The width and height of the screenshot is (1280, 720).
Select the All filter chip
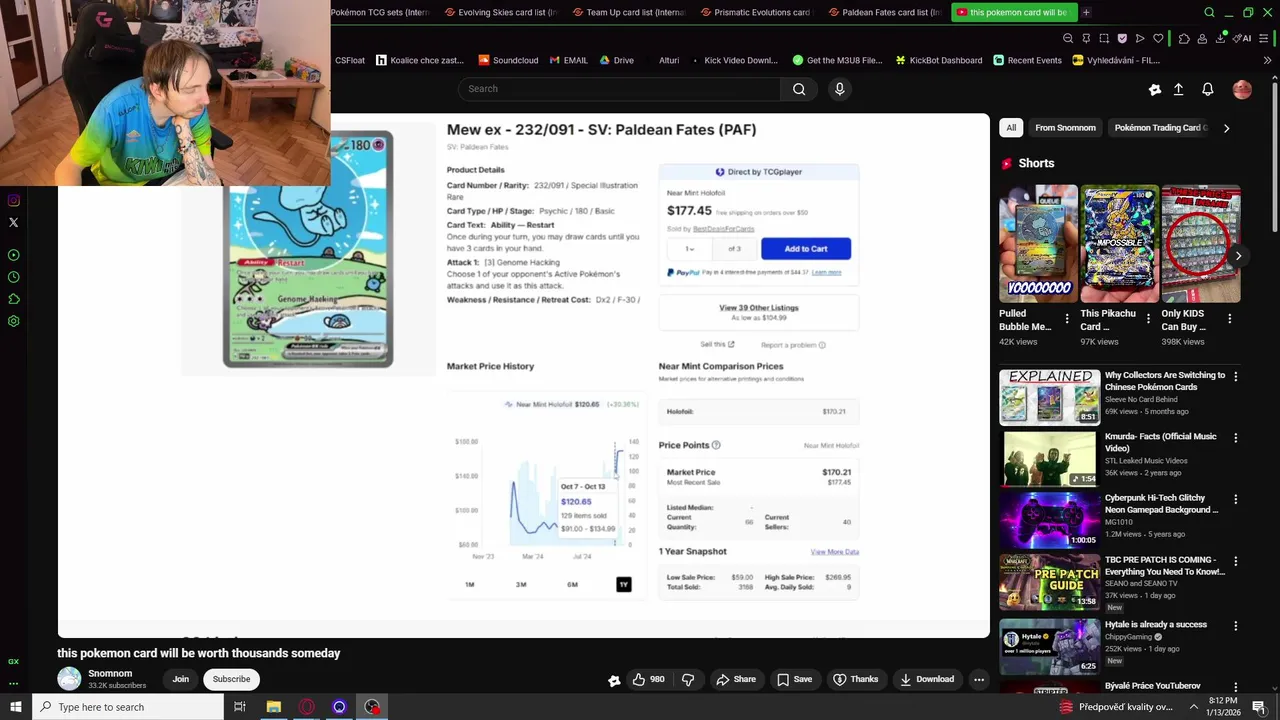coord(1011,128)
